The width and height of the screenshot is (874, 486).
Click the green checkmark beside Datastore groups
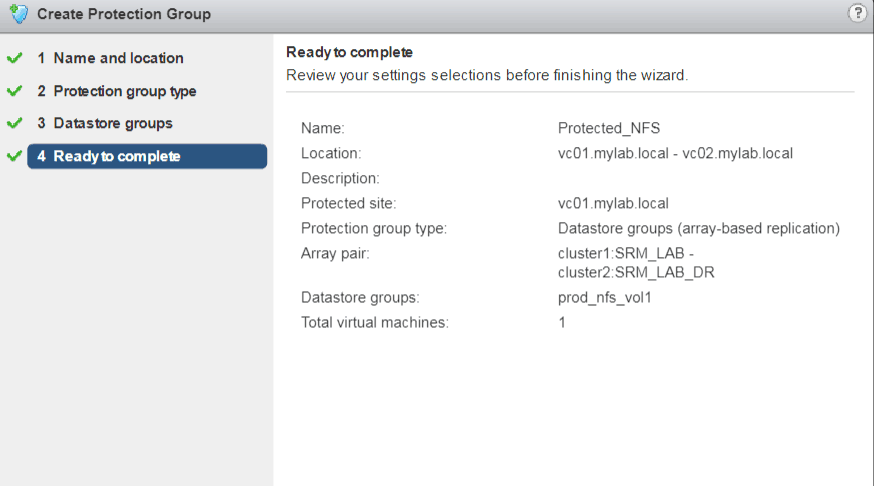tap(14, 124)
